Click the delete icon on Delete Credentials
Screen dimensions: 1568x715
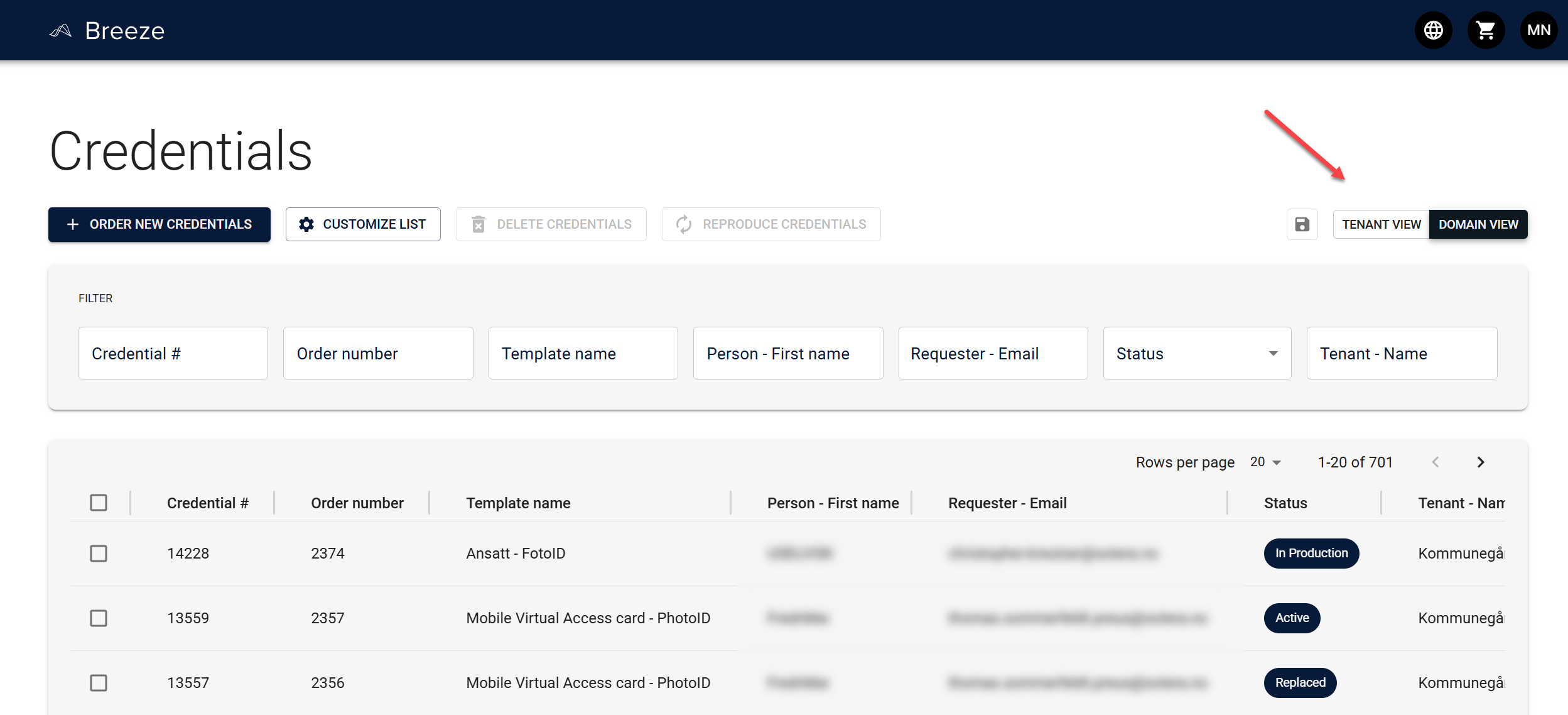(480, 224)
